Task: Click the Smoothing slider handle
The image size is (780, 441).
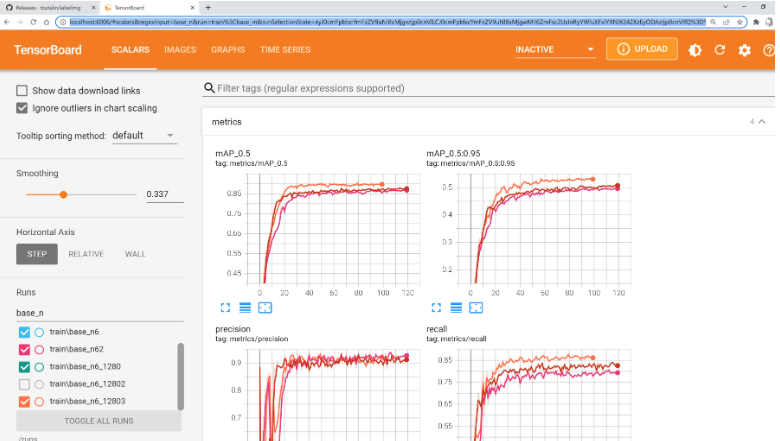Action: (x=63, y=194)
